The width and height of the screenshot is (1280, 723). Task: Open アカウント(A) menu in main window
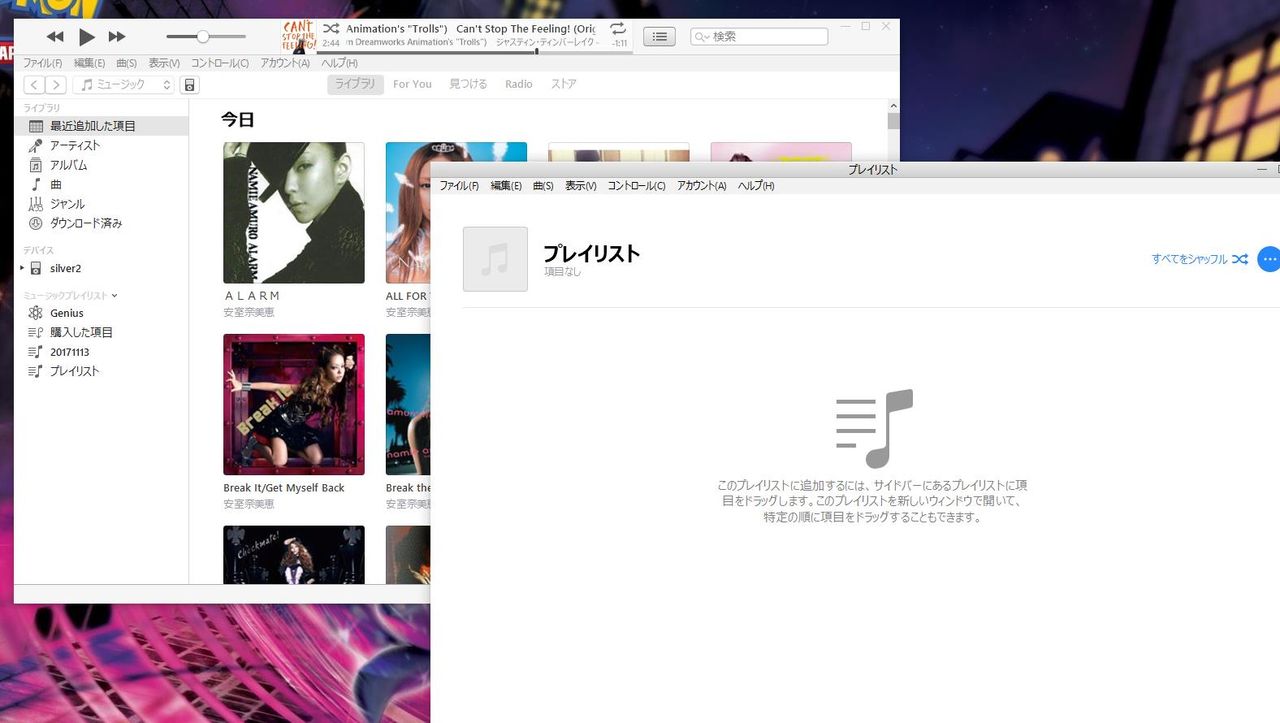click(285, 63)
